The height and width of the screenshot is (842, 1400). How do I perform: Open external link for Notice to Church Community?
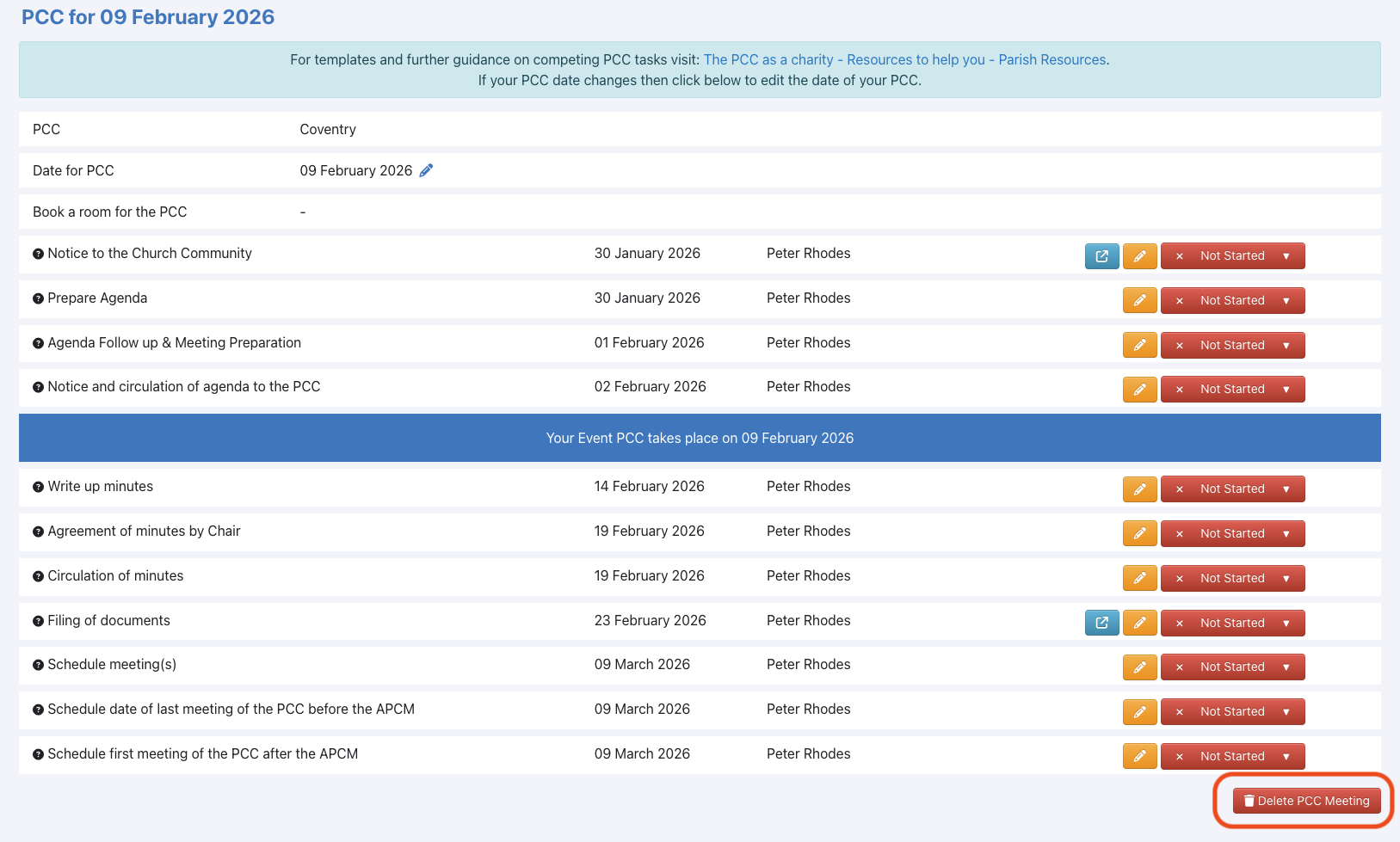(x=1101, y=256)
